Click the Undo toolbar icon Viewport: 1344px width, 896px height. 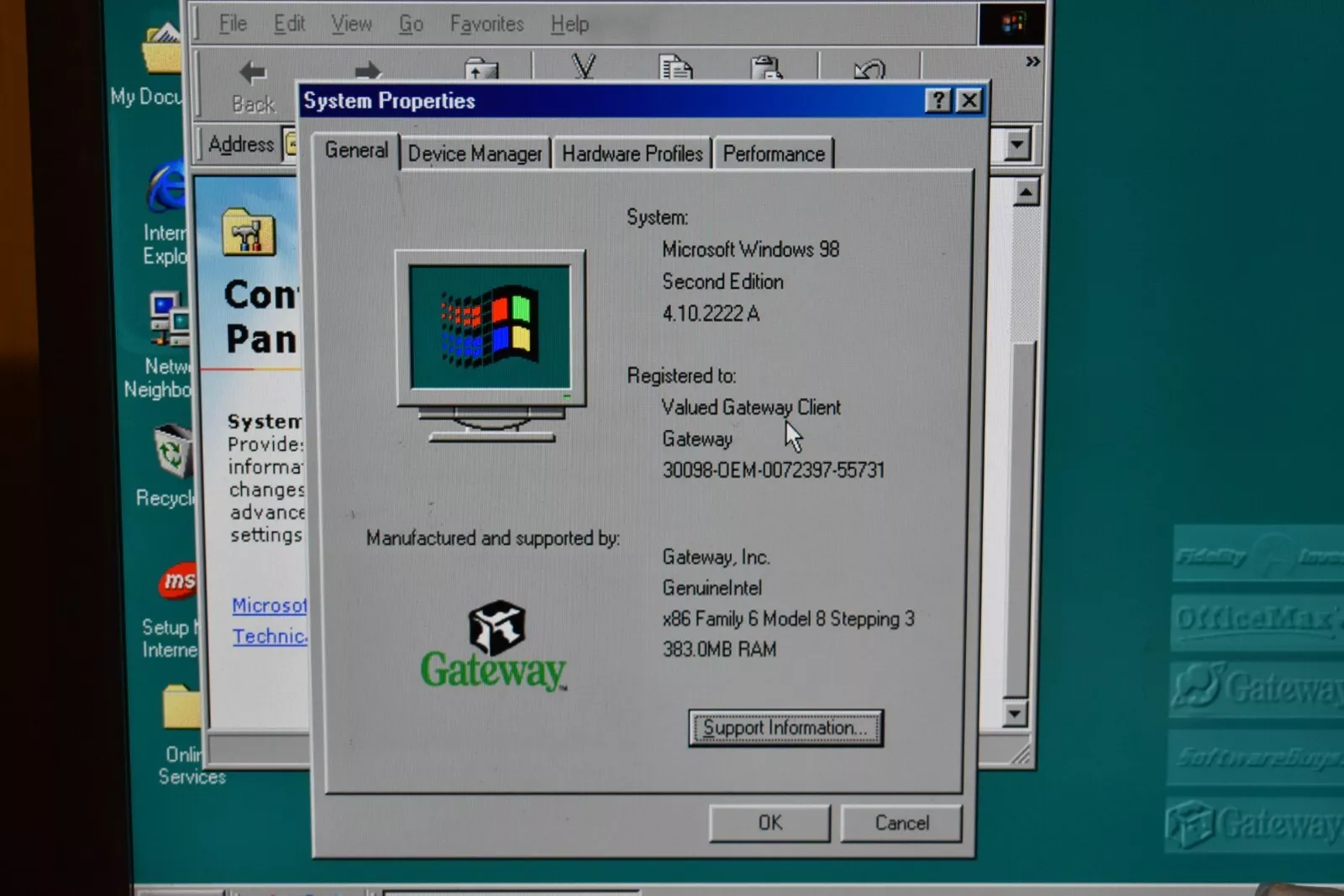point(869,69)
